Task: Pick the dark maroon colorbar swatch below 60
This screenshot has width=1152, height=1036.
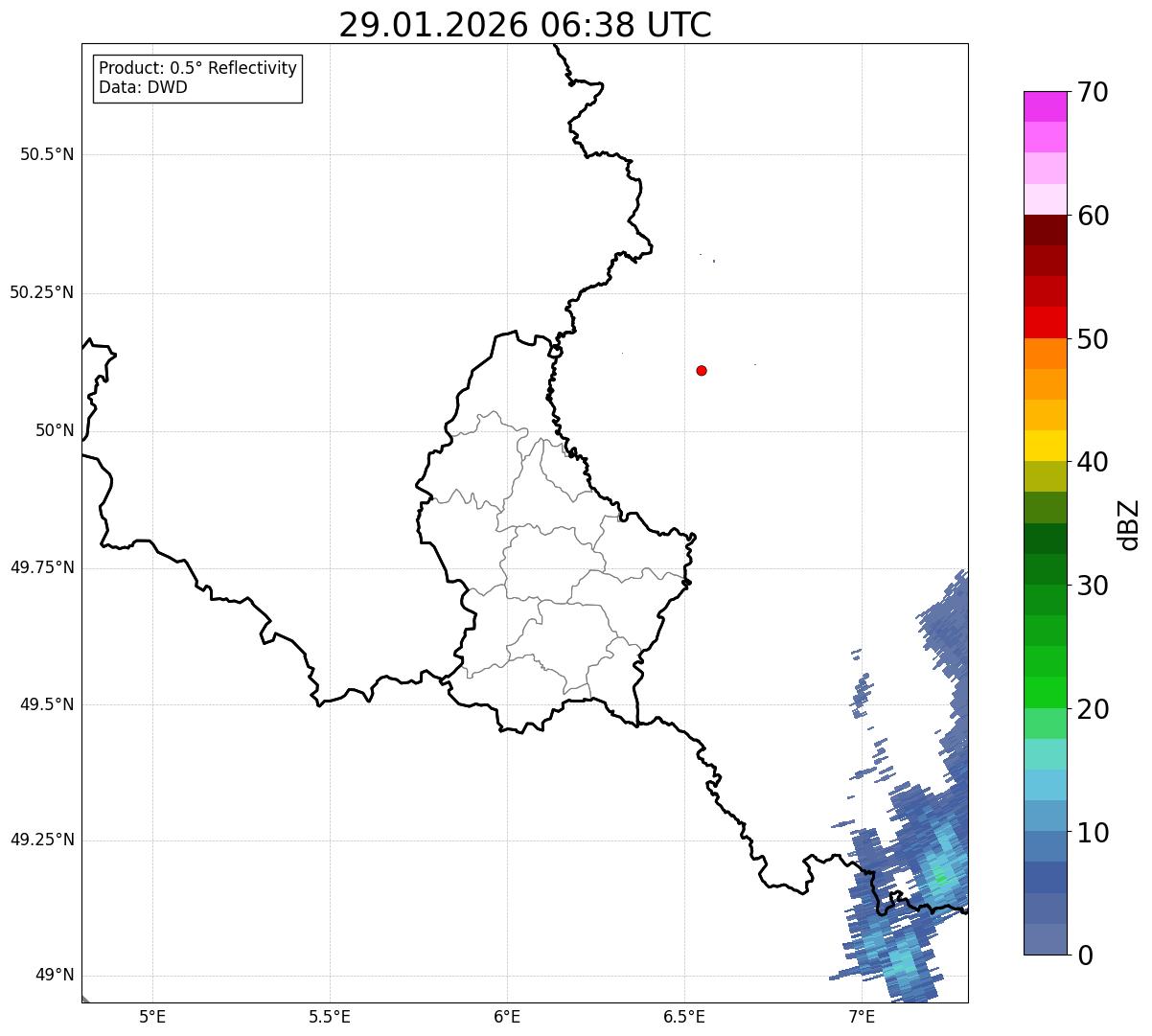Action: (1045, 230)
